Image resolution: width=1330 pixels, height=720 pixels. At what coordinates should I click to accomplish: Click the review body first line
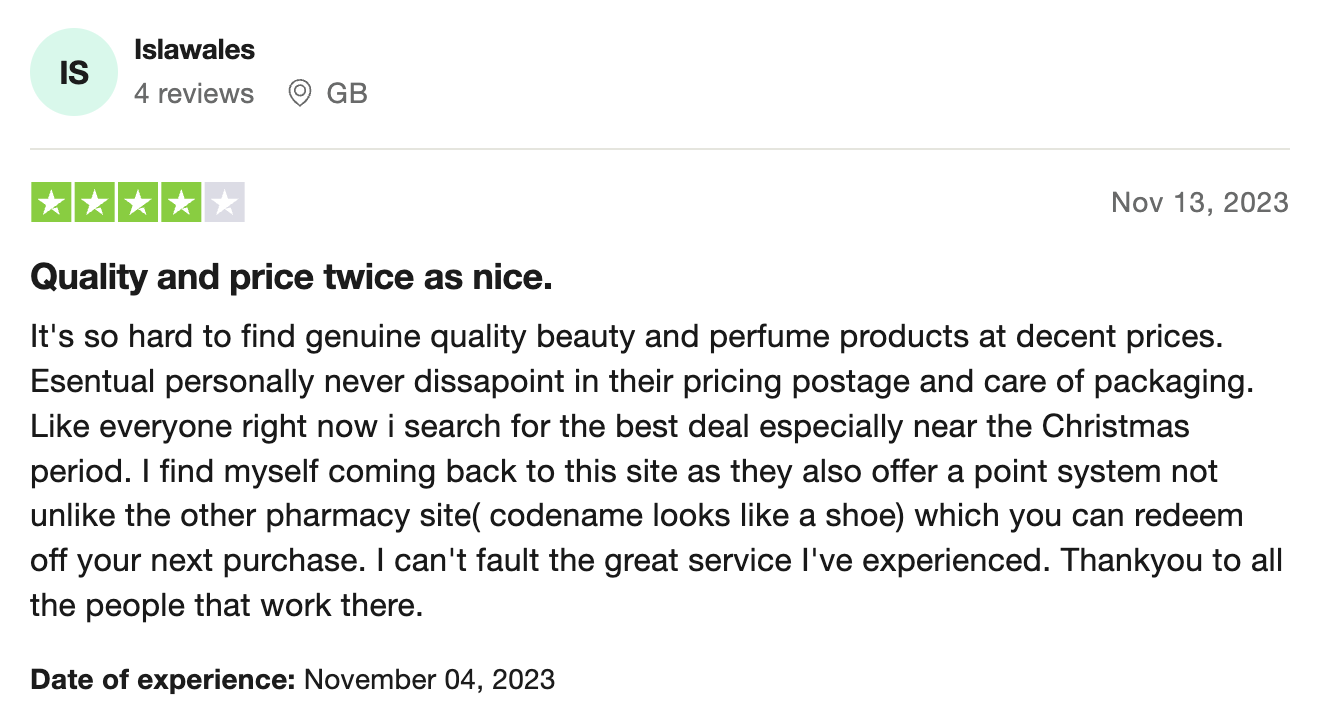pyautogui.click(x=627, y=337)
